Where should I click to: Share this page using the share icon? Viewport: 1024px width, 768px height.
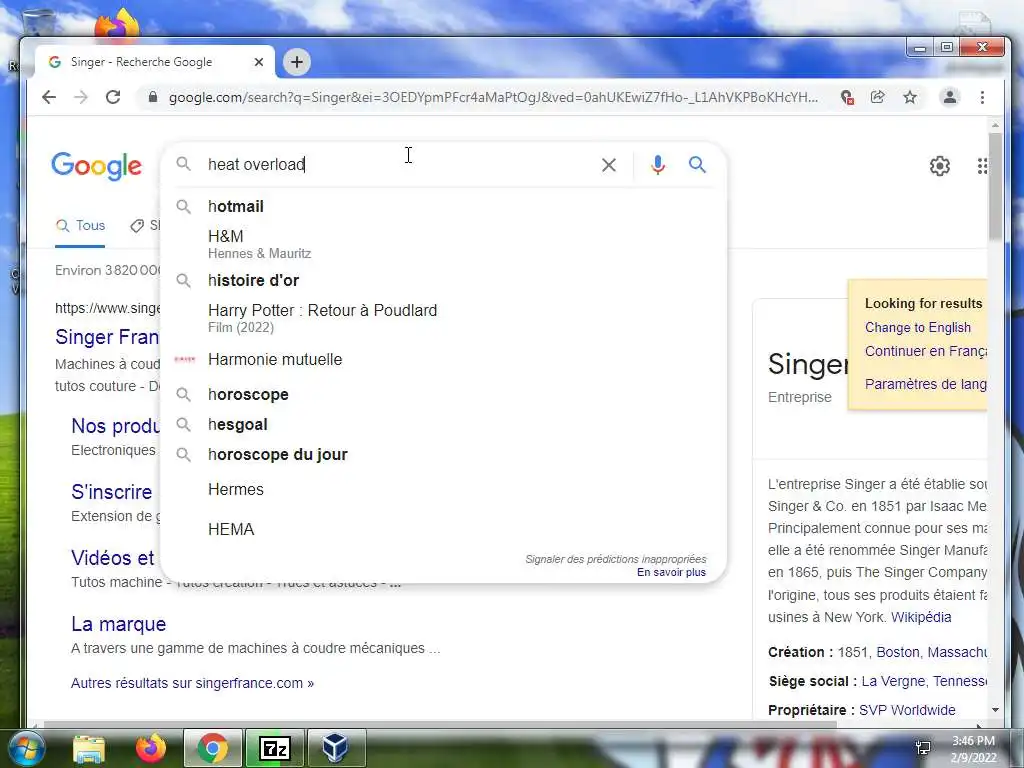pos(878,97)
